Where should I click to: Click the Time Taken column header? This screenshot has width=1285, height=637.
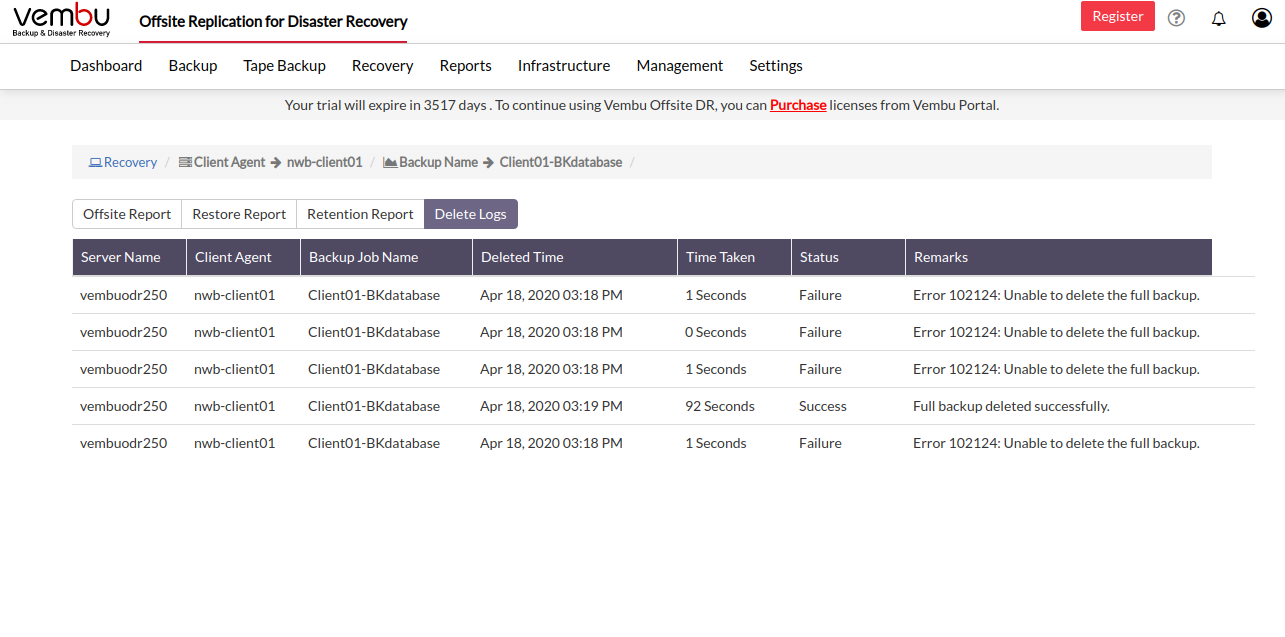(734, 257)
